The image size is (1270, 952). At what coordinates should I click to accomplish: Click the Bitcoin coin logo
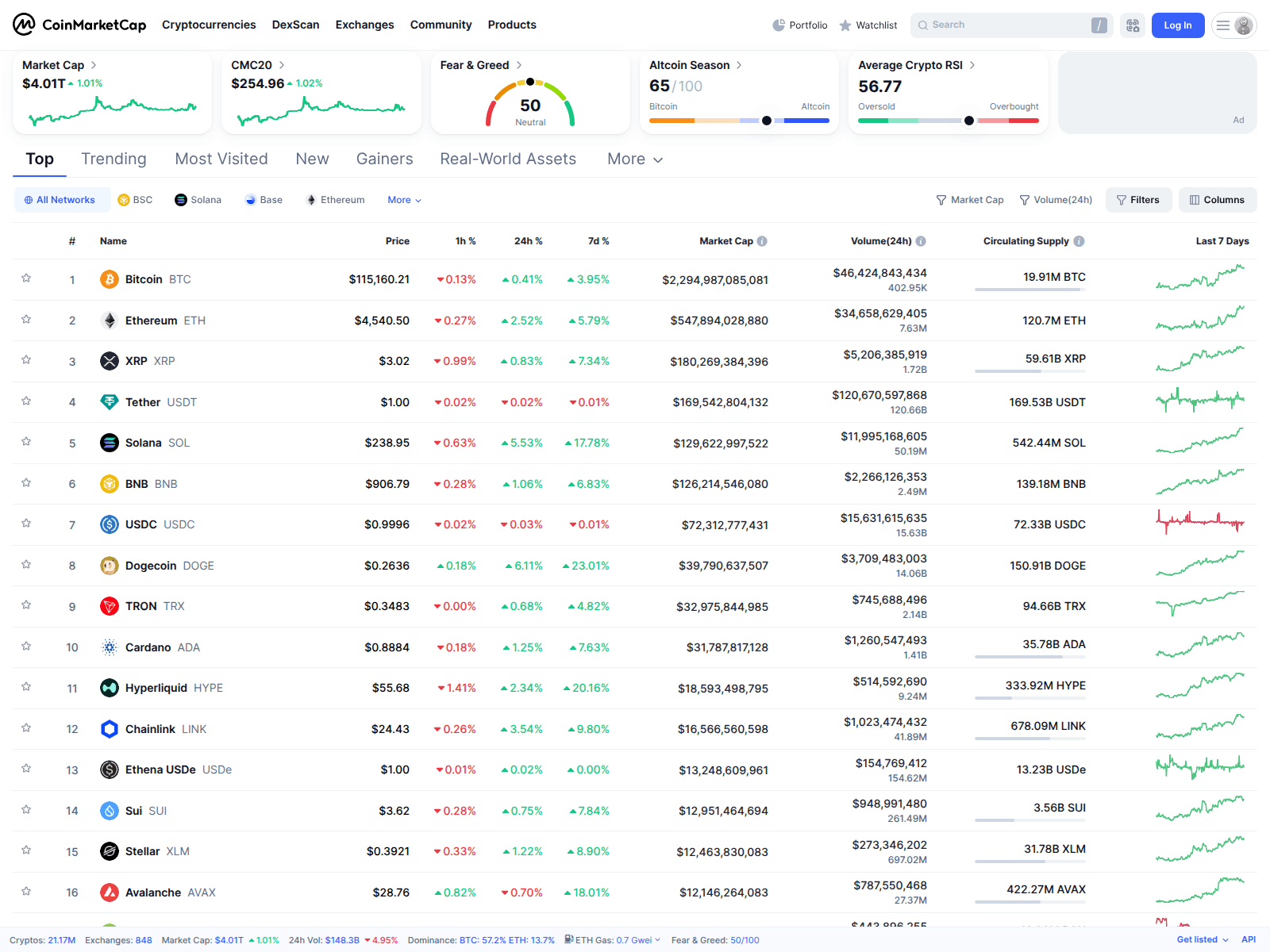click(x=110, y=279)
